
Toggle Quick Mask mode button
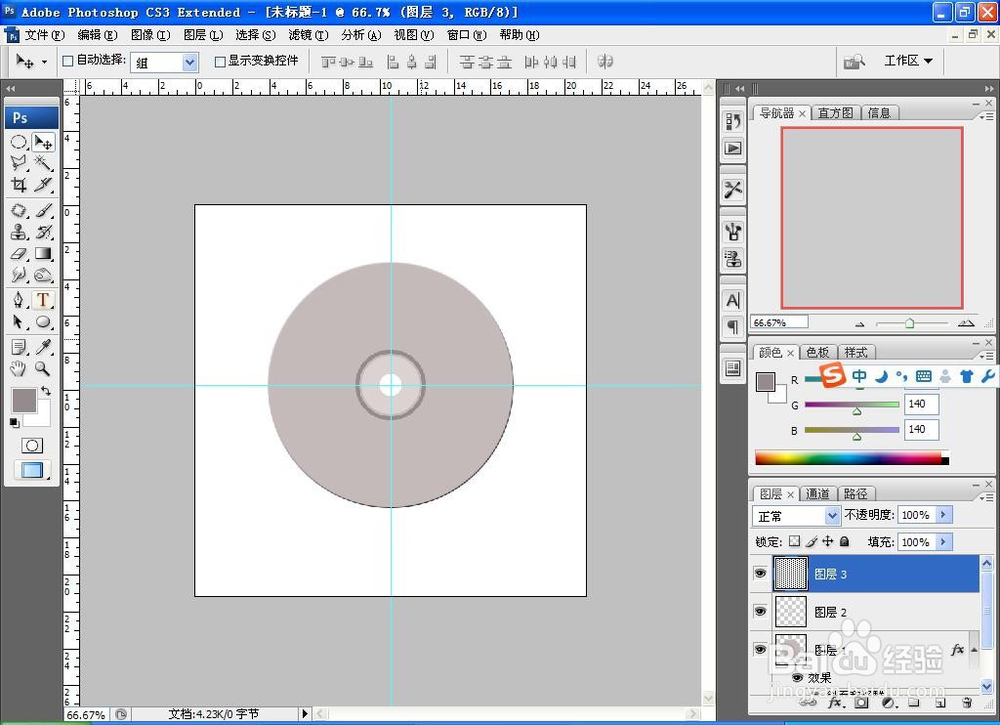[32, 445]
